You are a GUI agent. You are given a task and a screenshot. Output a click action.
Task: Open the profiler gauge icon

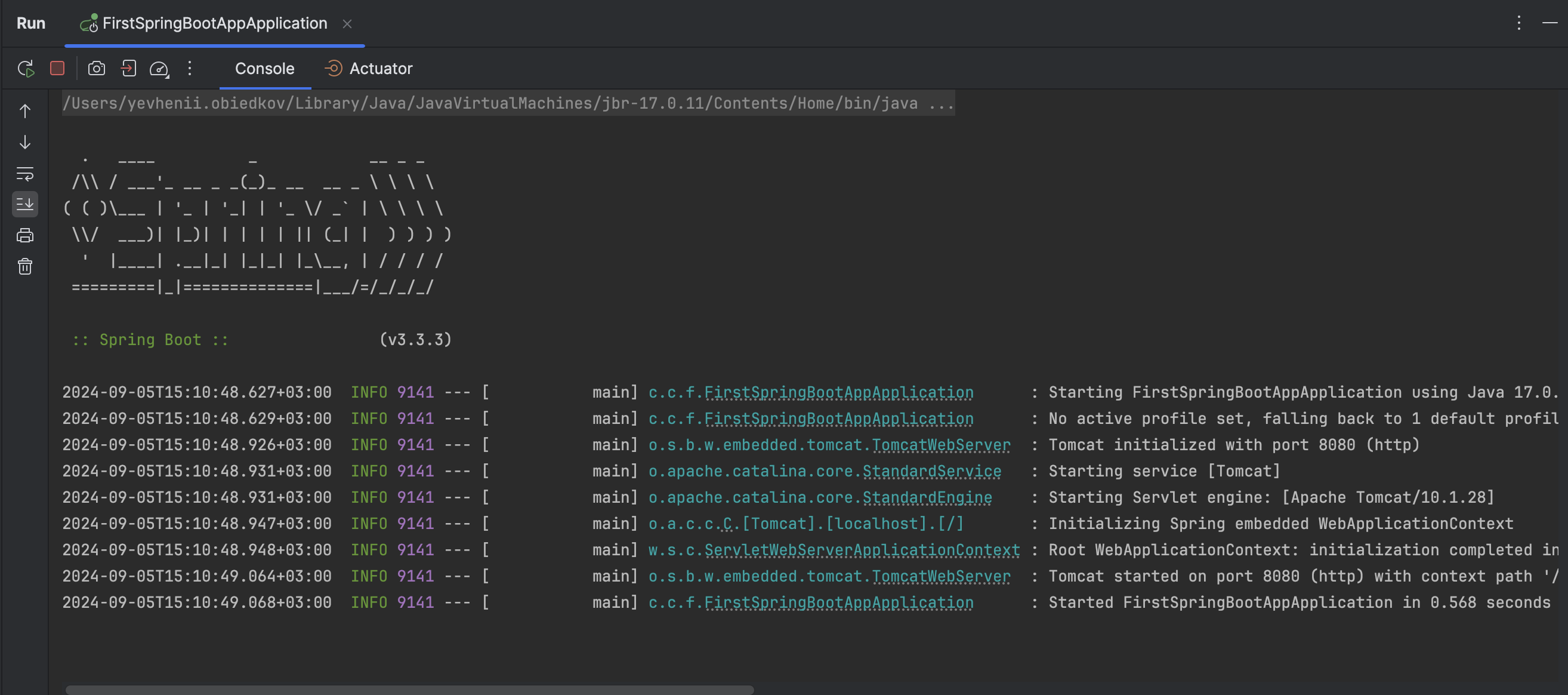point(159,69)
